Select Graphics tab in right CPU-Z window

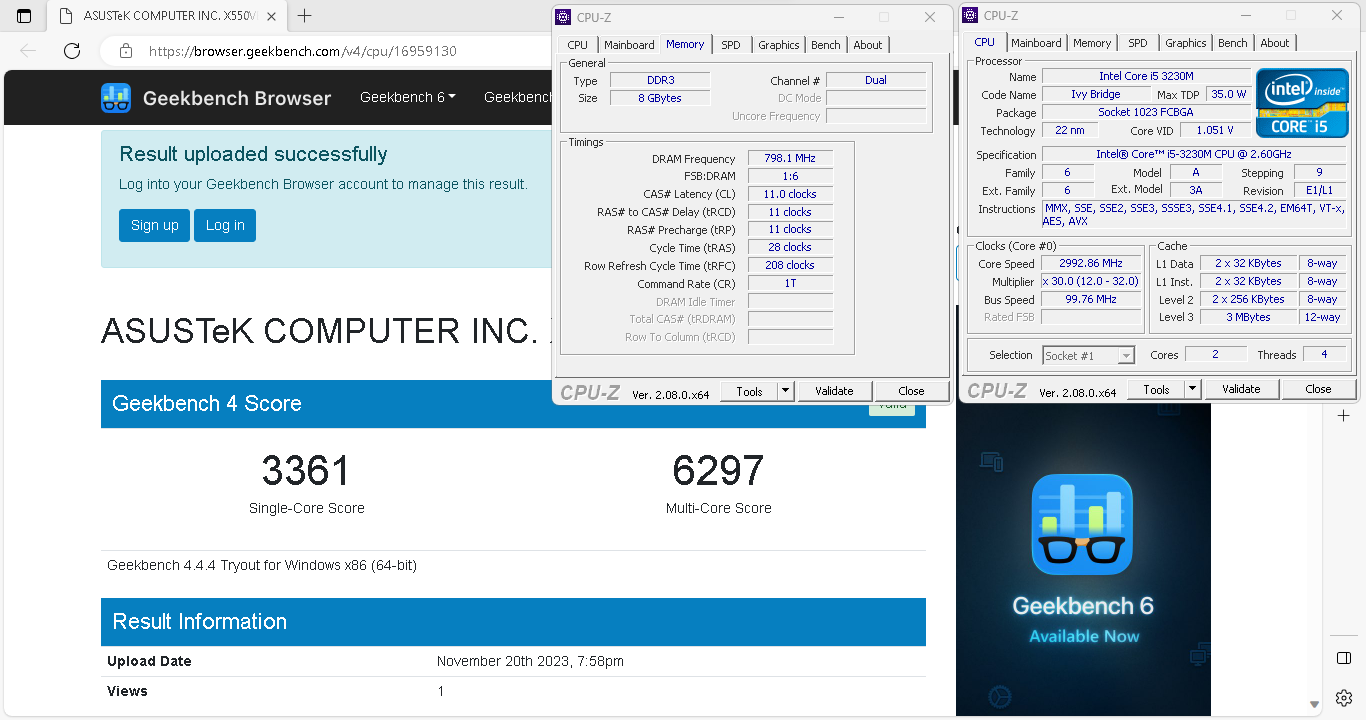[x=1186, y=43]
